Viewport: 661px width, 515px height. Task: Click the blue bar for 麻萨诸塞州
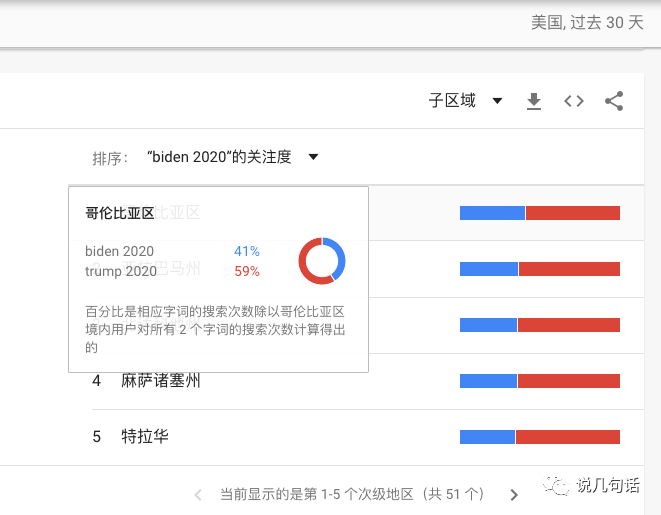pyautogui.click(x=488, y=381)
